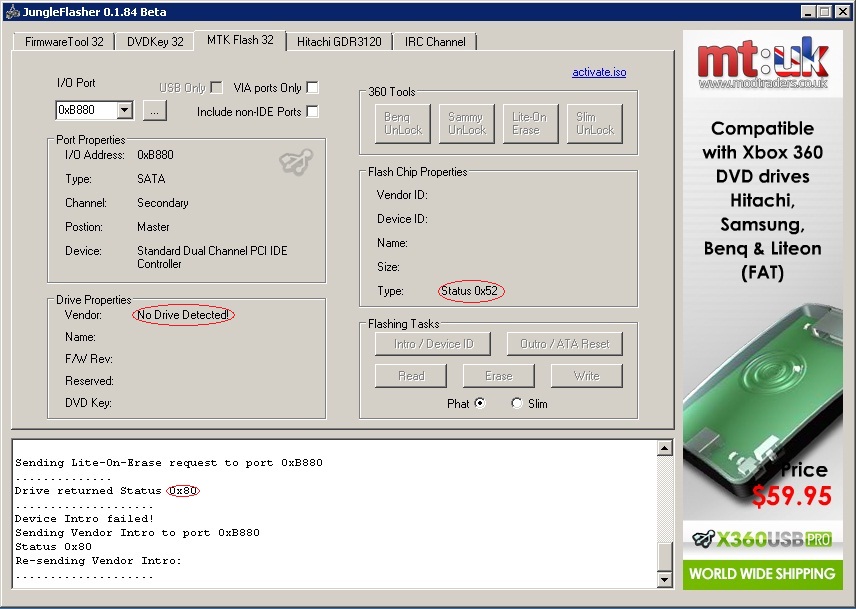
Task: Click the JungleFlasher title bar app icon
Action: pos(11,11)
